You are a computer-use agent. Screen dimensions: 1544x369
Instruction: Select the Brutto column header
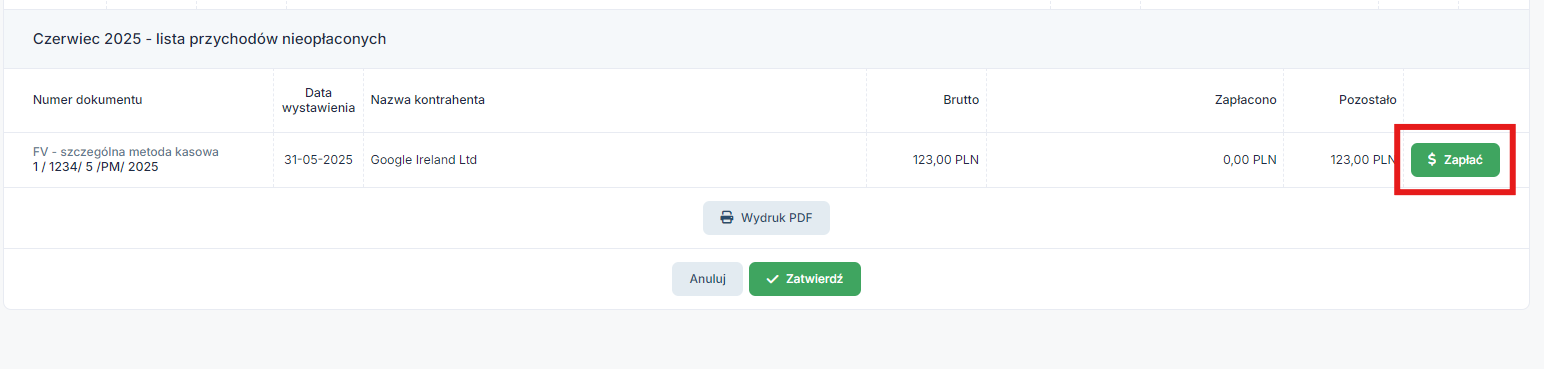(961, 100)
